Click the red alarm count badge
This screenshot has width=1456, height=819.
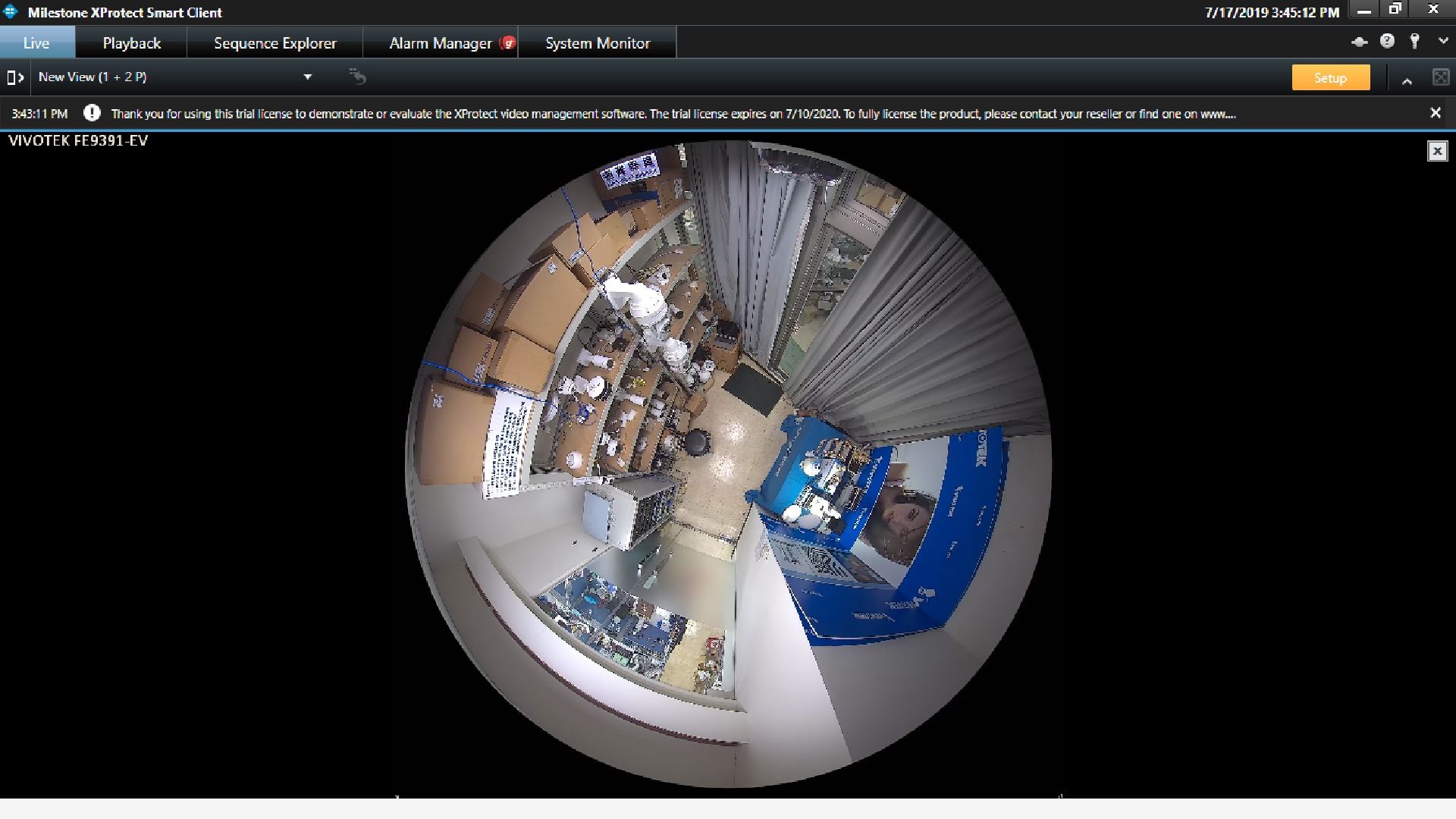tap(508, 43)
